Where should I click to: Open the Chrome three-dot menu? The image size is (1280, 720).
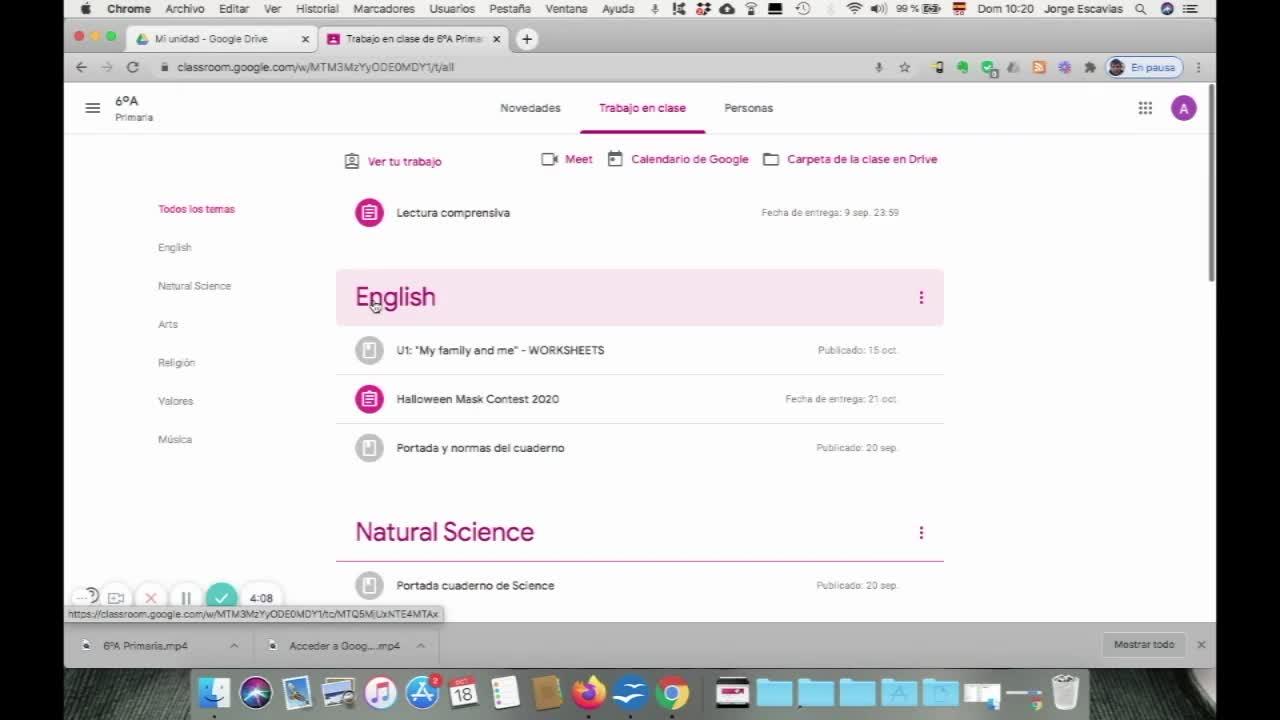point(1198,67)
